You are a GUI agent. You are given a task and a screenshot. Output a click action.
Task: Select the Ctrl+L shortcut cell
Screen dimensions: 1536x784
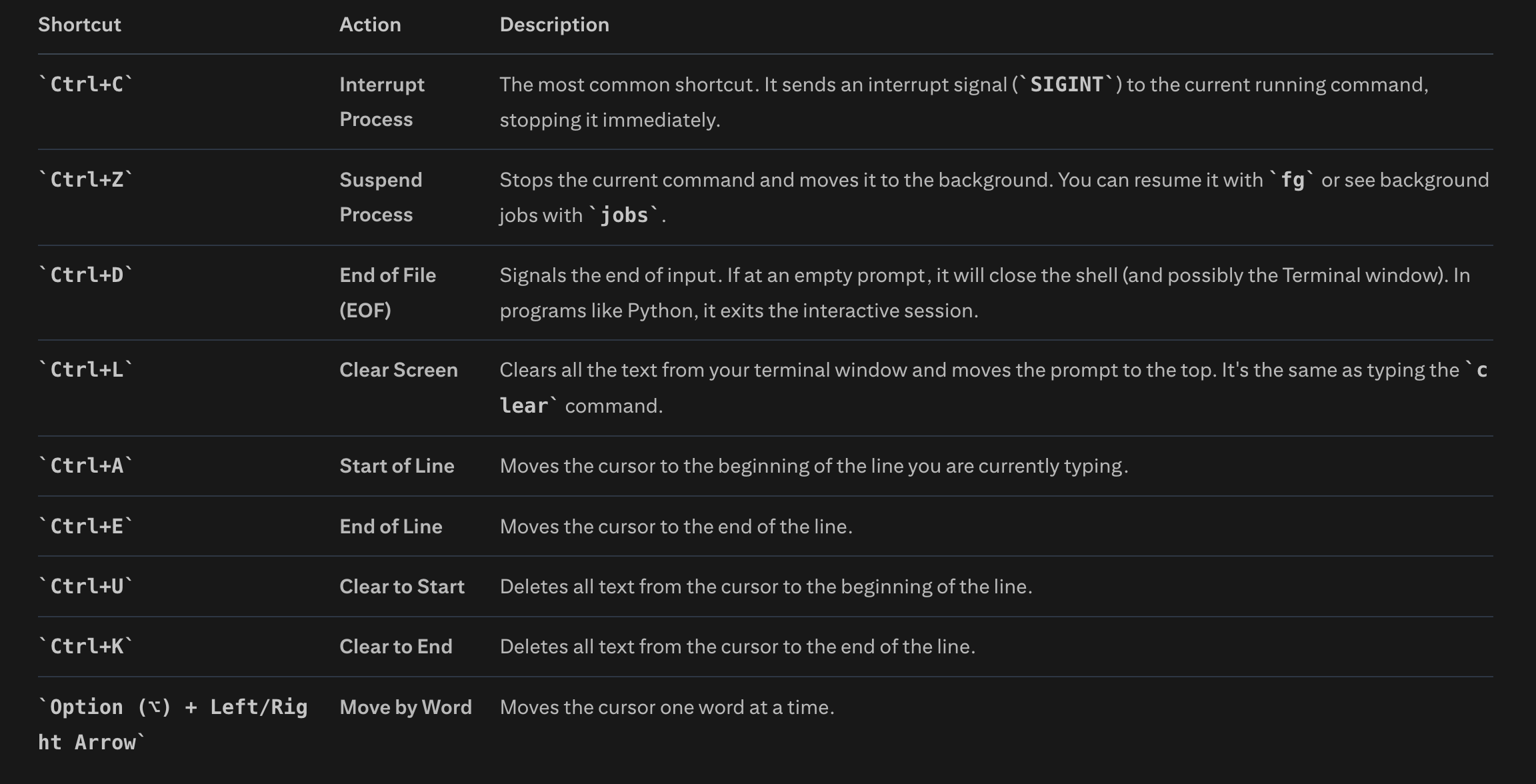[86, 369]
